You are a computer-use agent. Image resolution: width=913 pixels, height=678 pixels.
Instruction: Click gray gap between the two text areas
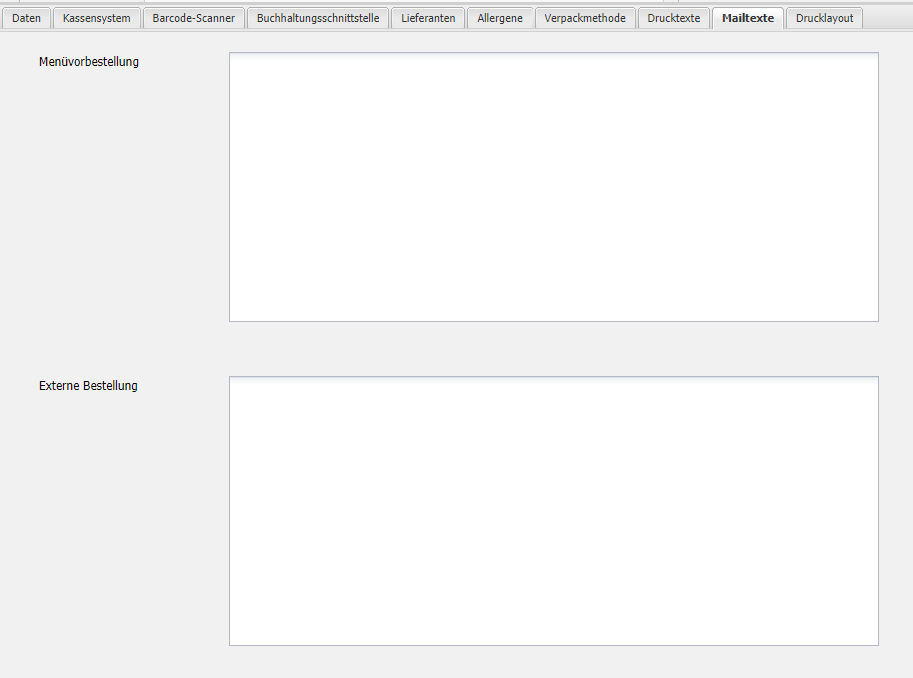553,349
